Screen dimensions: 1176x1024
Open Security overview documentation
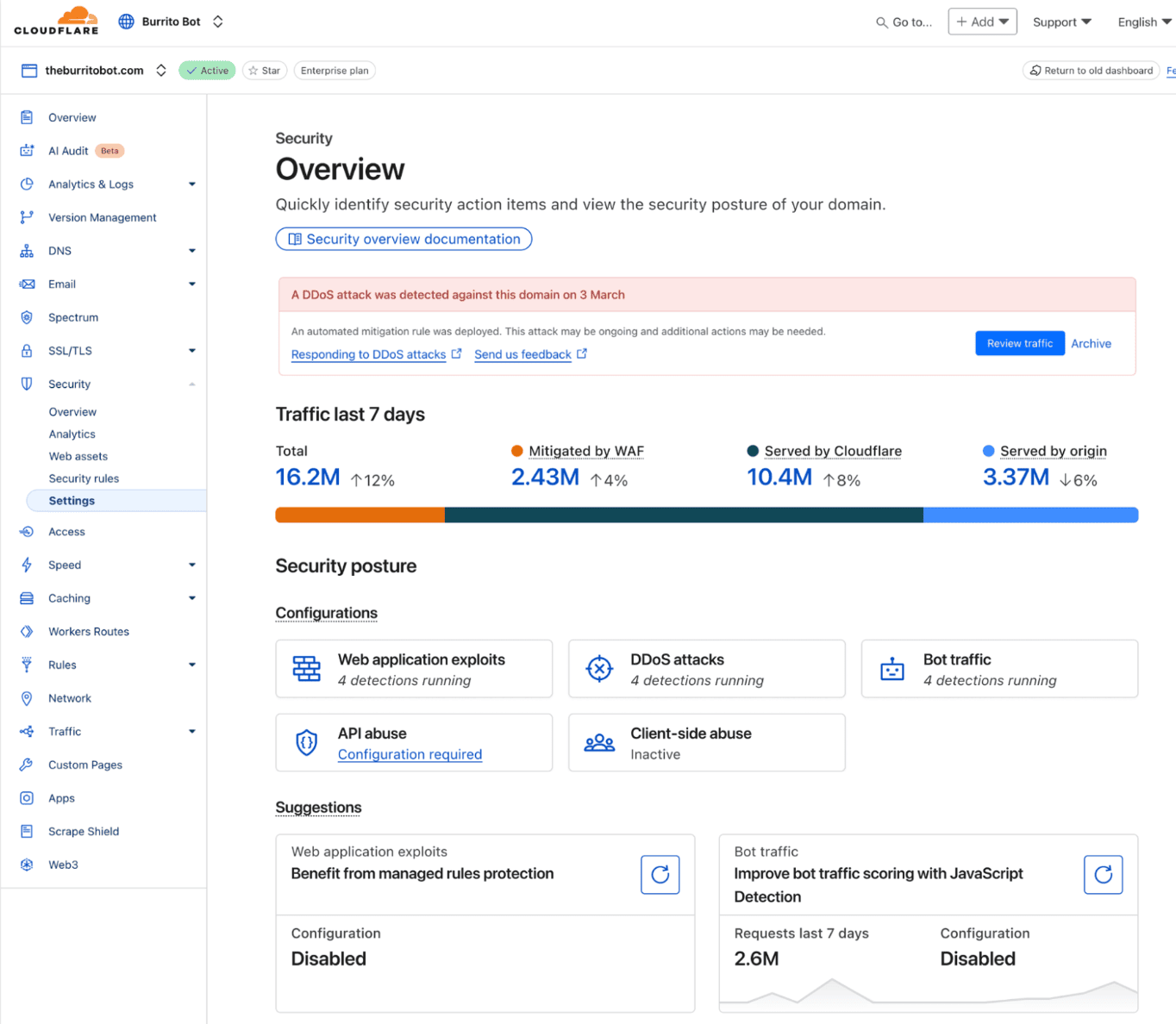click(x=403, y=239)
